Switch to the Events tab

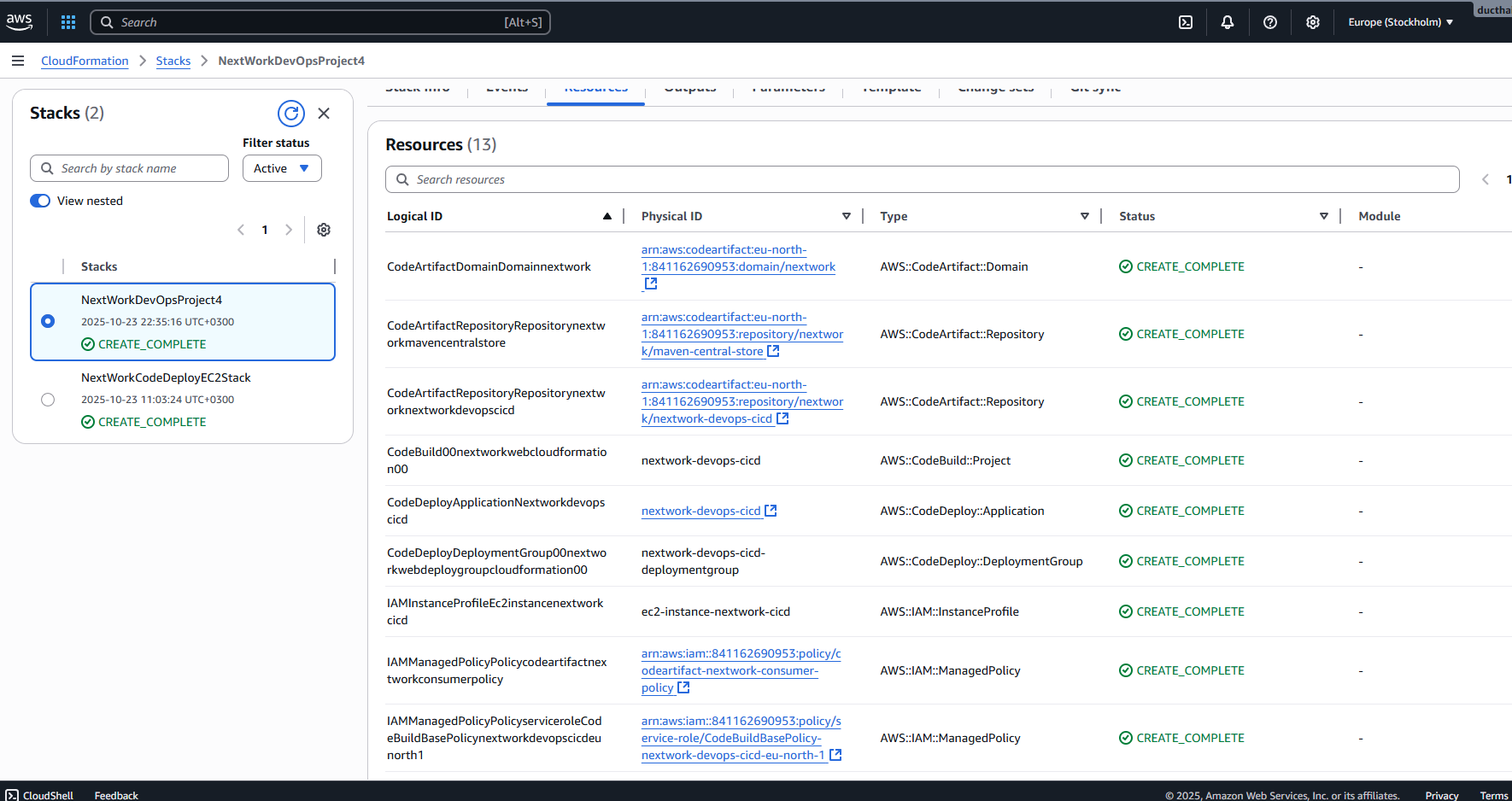tap(506, 86)
